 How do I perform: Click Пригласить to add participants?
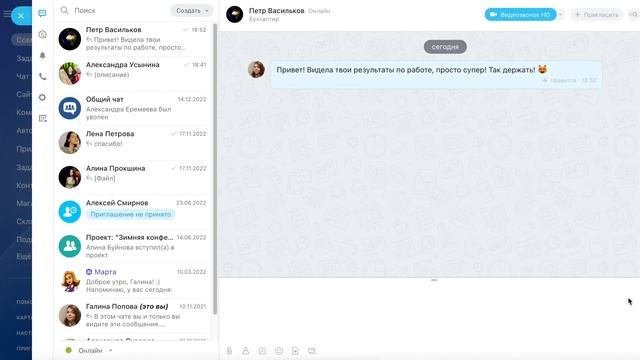(596, 15)
